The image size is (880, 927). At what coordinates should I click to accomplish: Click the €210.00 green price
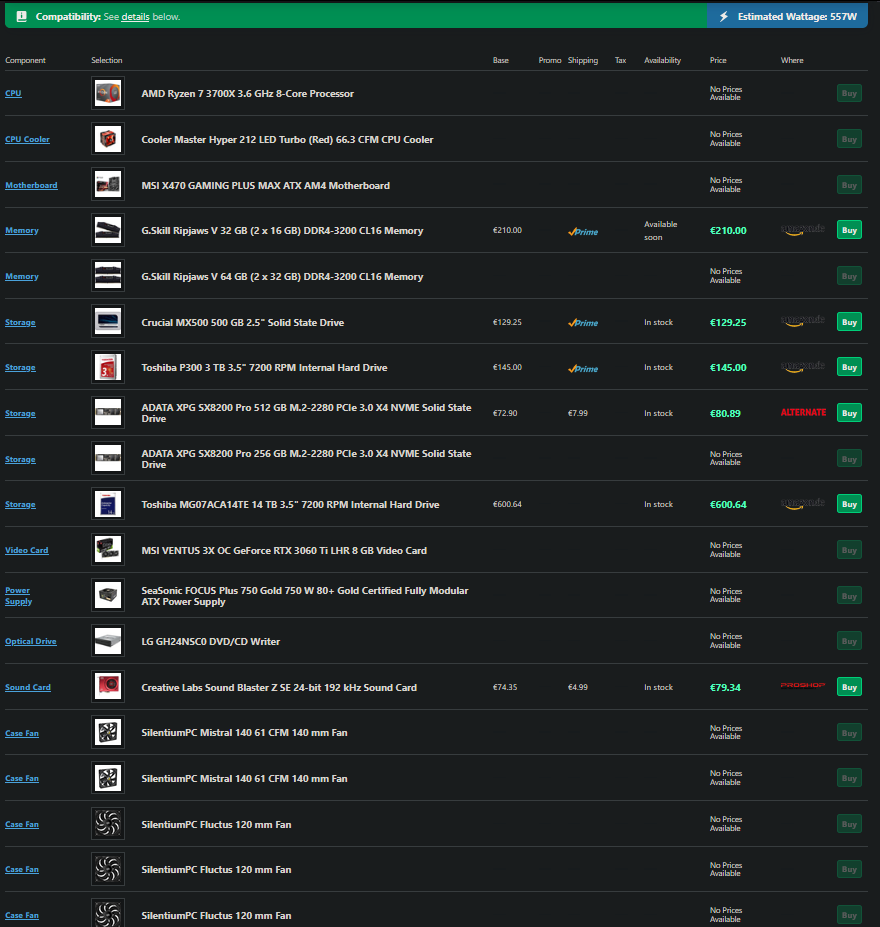pyautogui.click(x=728, y=231)
